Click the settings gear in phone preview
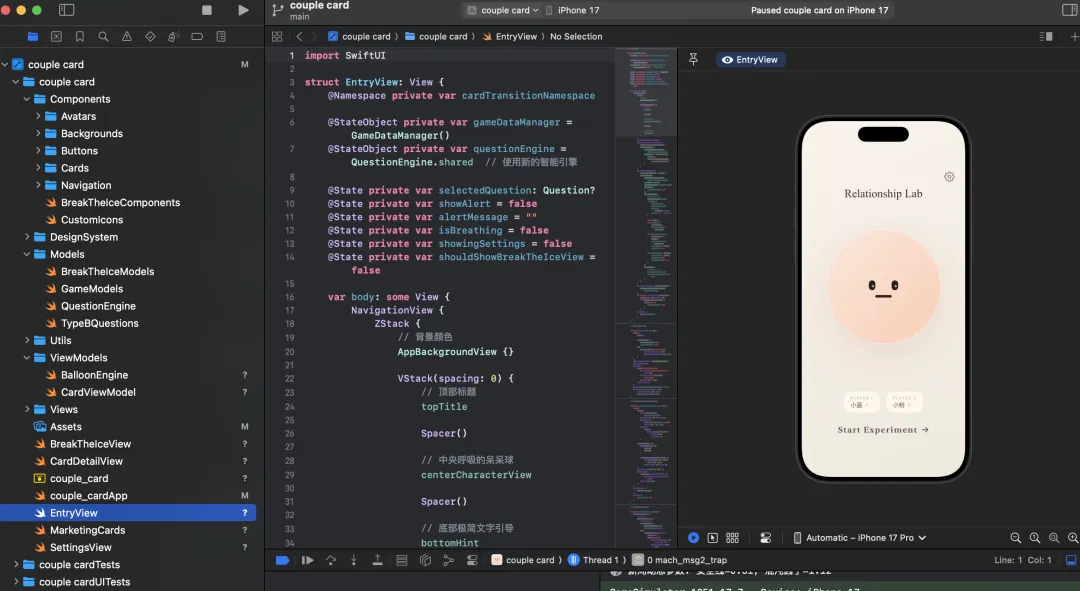 pyautogui.click(x=949, y=177)
